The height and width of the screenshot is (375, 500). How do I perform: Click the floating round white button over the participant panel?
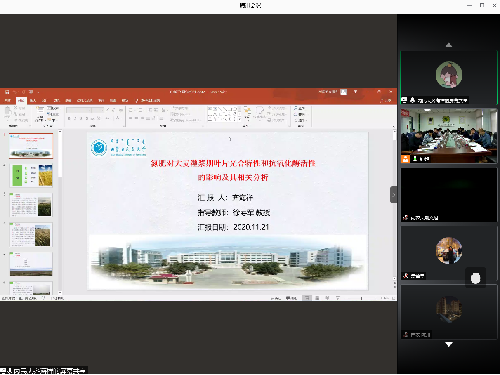click(475, 278)
